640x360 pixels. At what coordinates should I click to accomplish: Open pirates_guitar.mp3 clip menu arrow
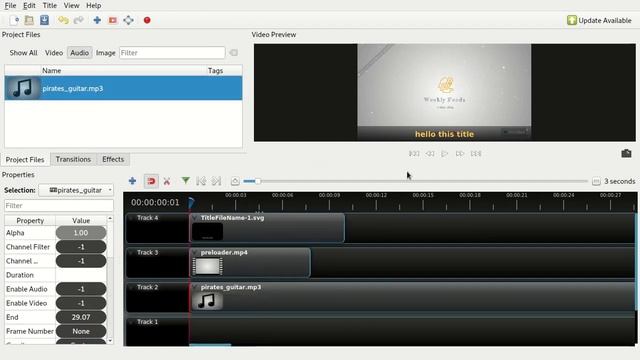[195, 287]
